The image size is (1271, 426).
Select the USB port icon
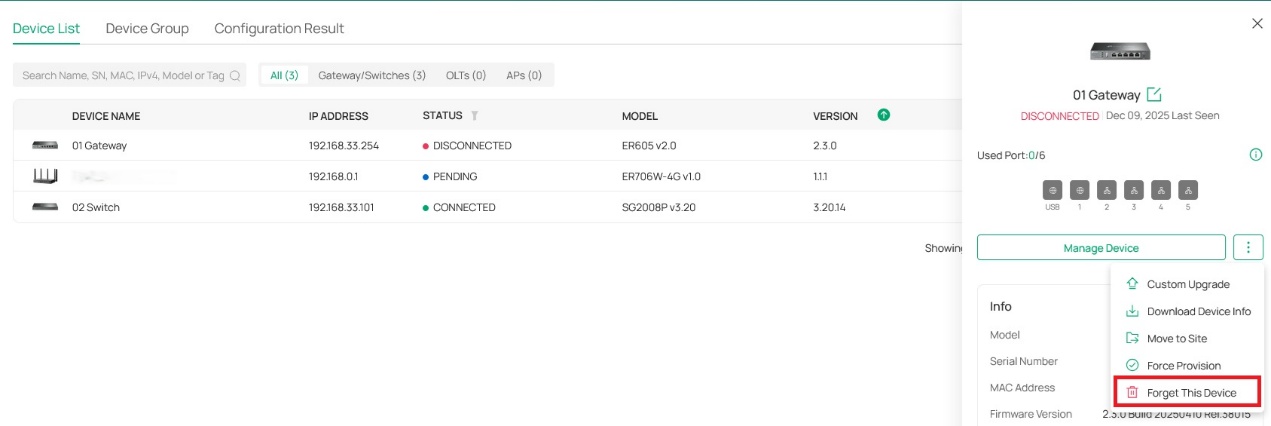tap(1053, 190)
